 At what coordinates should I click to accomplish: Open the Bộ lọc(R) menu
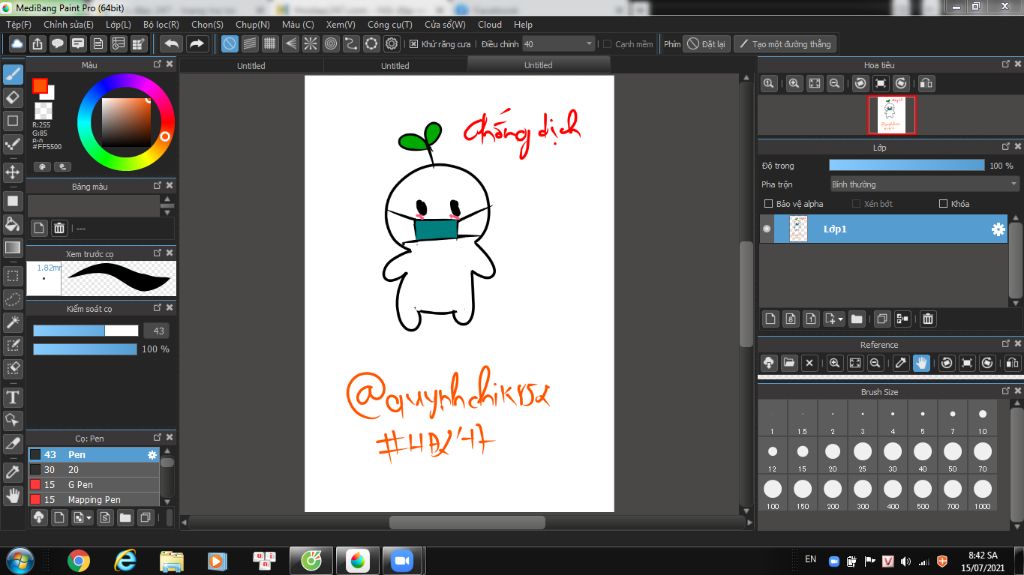tap(161, 24)
